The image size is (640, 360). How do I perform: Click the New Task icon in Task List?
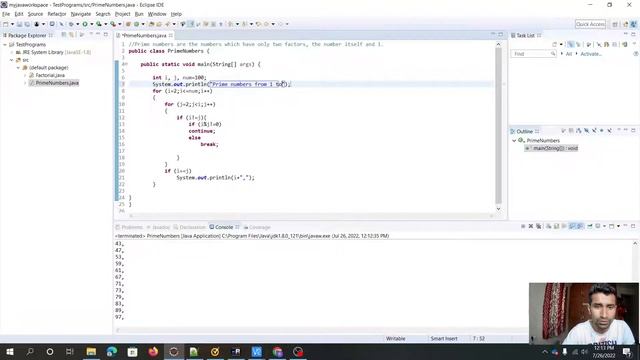point(554,44)
